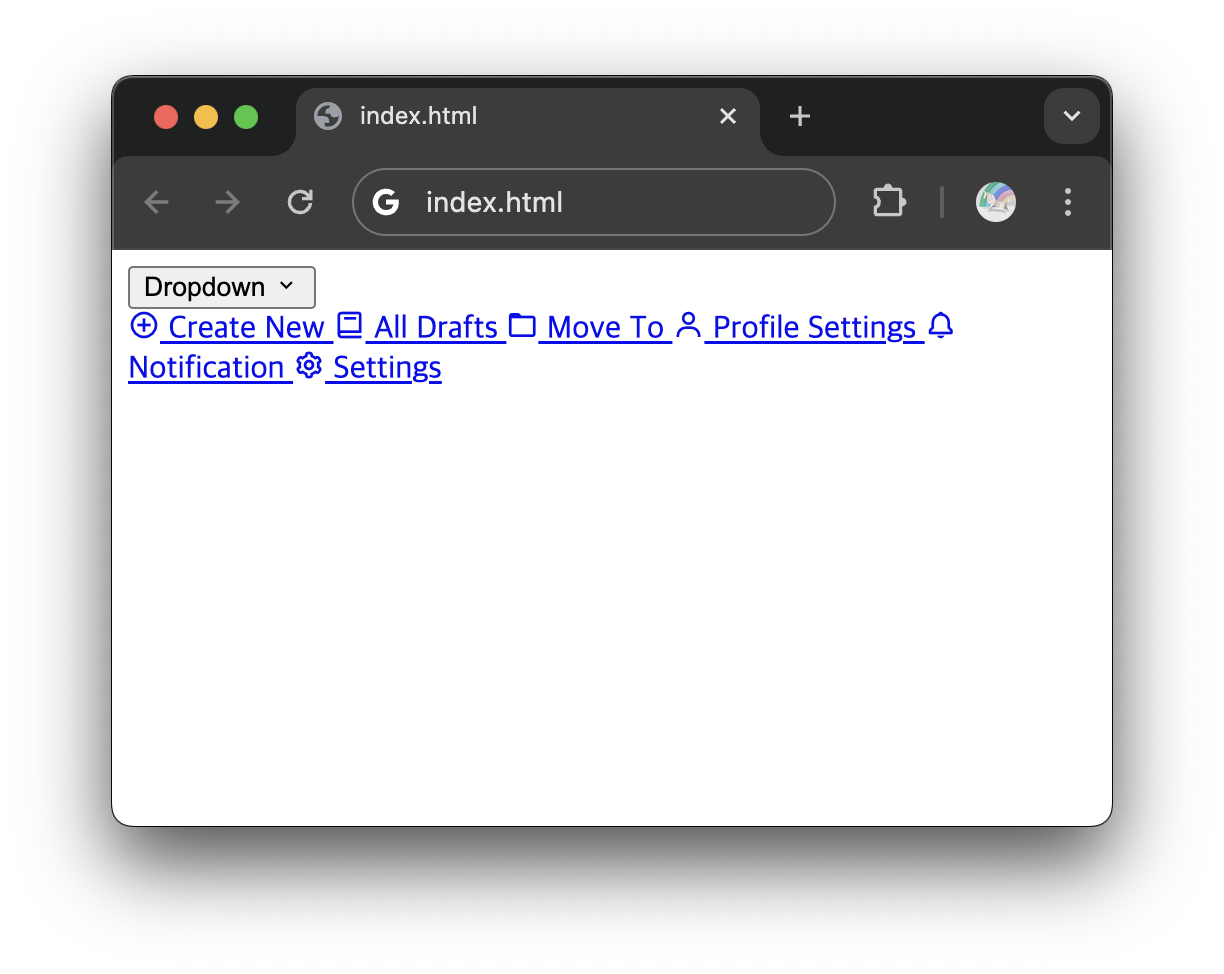
Task: Open the Chrome profile avatar
Action: pos(996,202)
